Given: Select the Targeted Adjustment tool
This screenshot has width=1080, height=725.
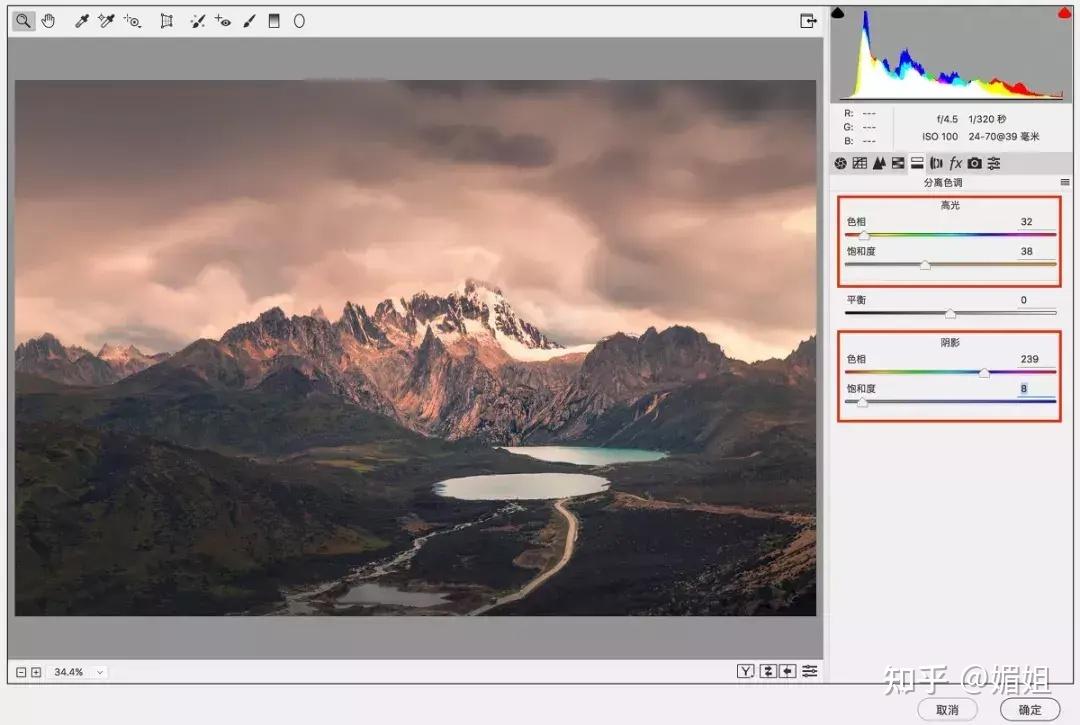Looking at the screenshot, I should point(132,21).
